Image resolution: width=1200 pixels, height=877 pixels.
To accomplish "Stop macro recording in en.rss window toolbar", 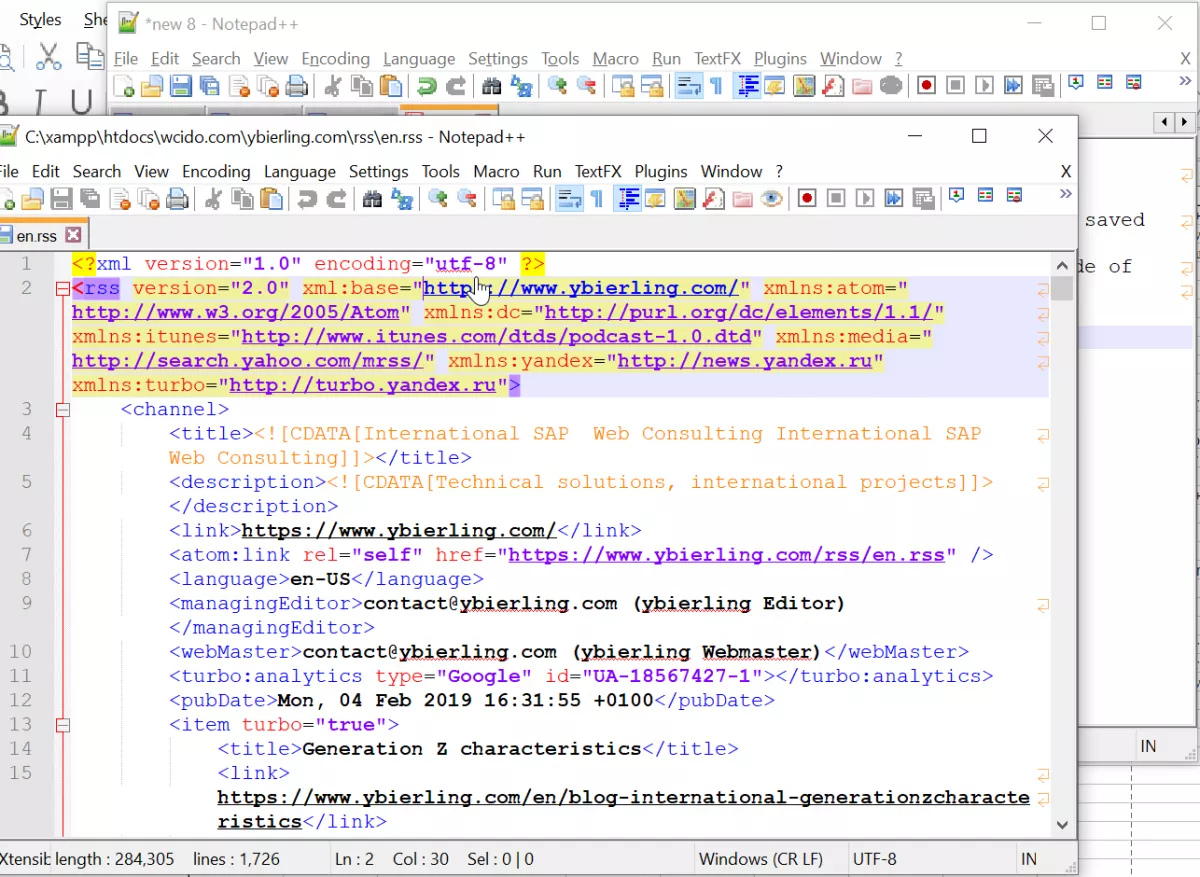I will (x=836, y=198).
